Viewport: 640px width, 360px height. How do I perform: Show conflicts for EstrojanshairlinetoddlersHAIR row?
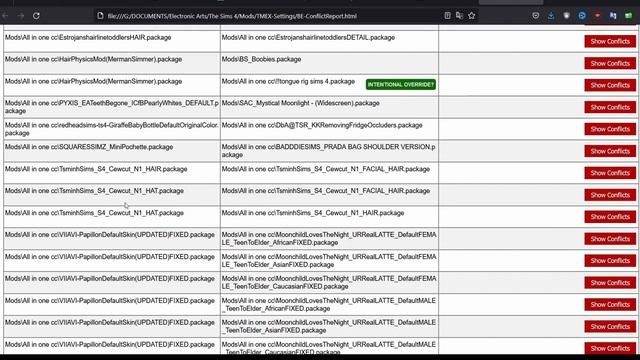click(x=610, y=41)
